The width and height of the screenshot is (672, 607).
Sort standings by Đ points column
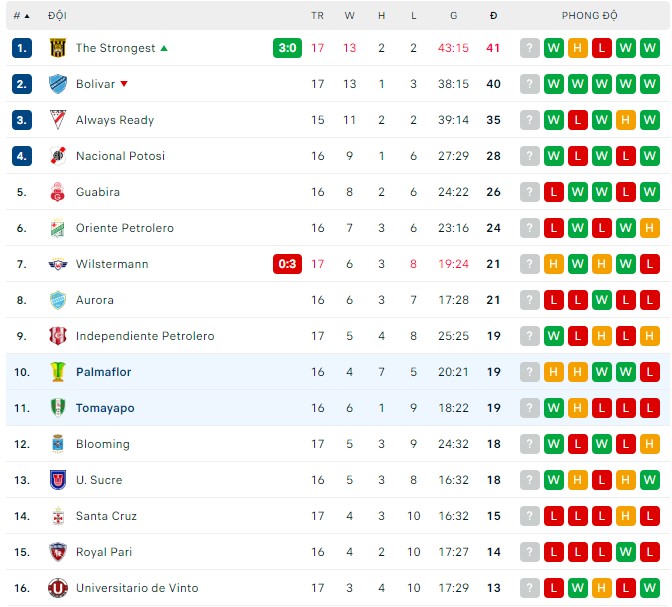tap(493, 16)
